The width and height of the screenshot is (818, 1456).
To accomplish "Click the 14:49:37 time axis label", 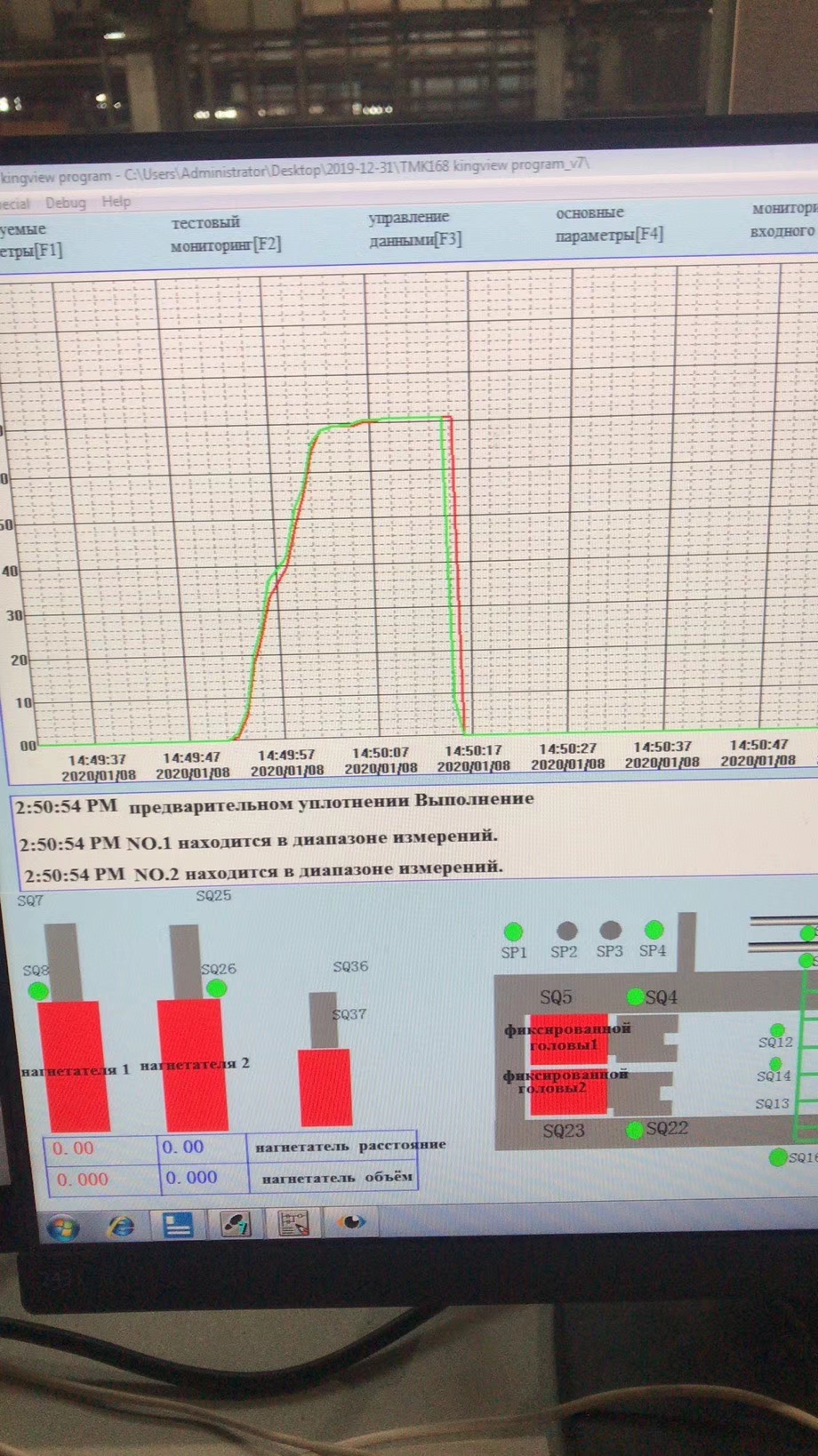I will [x=98, y=767].
